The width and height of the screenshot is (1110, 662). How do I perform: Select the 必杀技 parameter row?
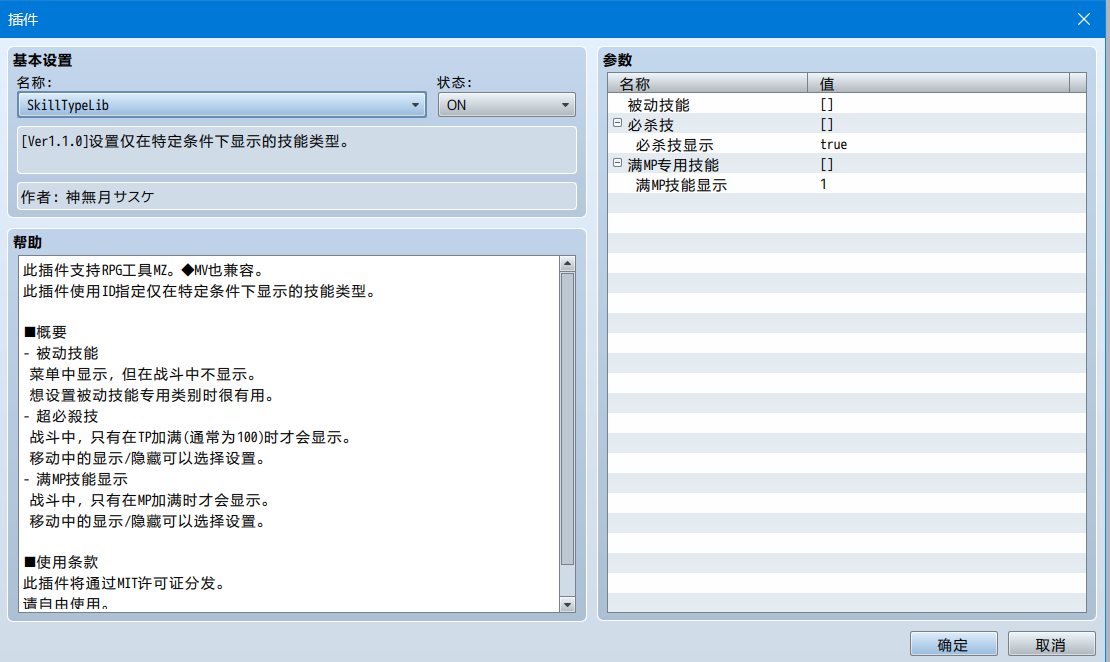(847, 124)
